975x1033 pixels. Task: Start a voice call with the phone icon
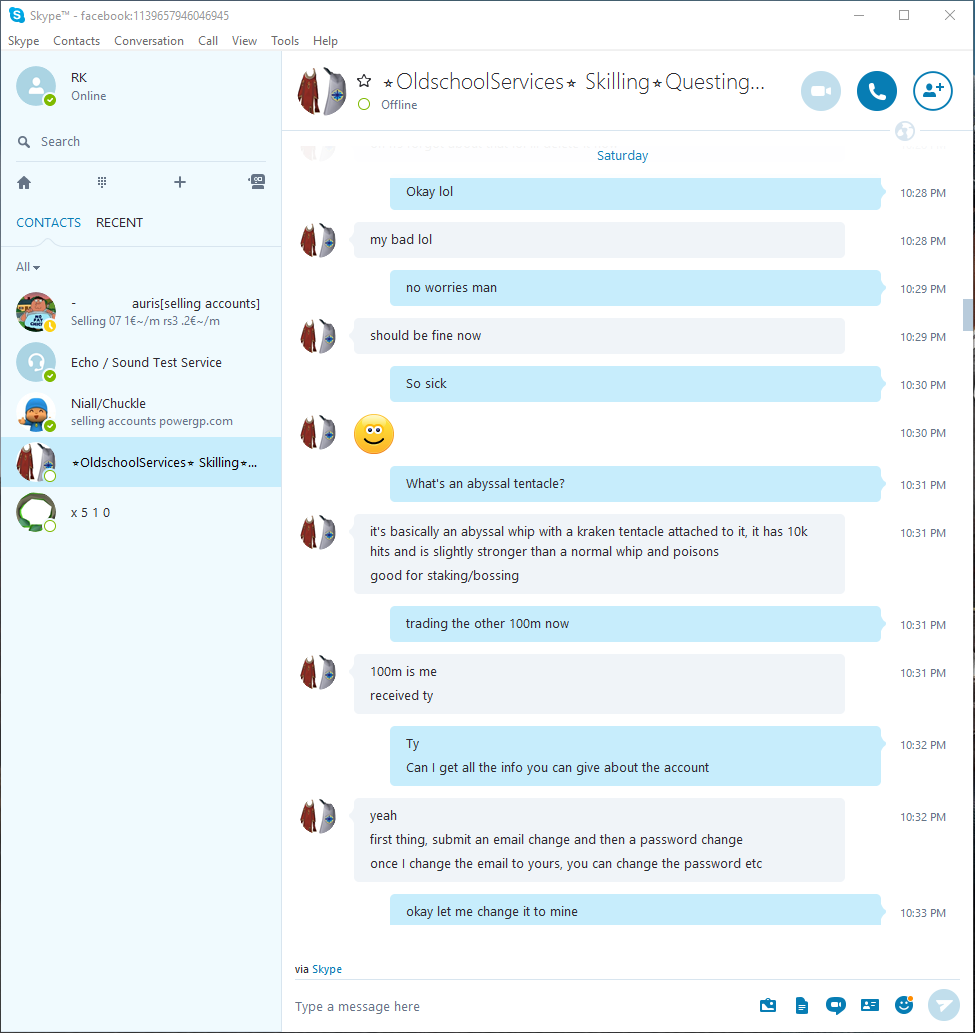[x=876, y=91]
